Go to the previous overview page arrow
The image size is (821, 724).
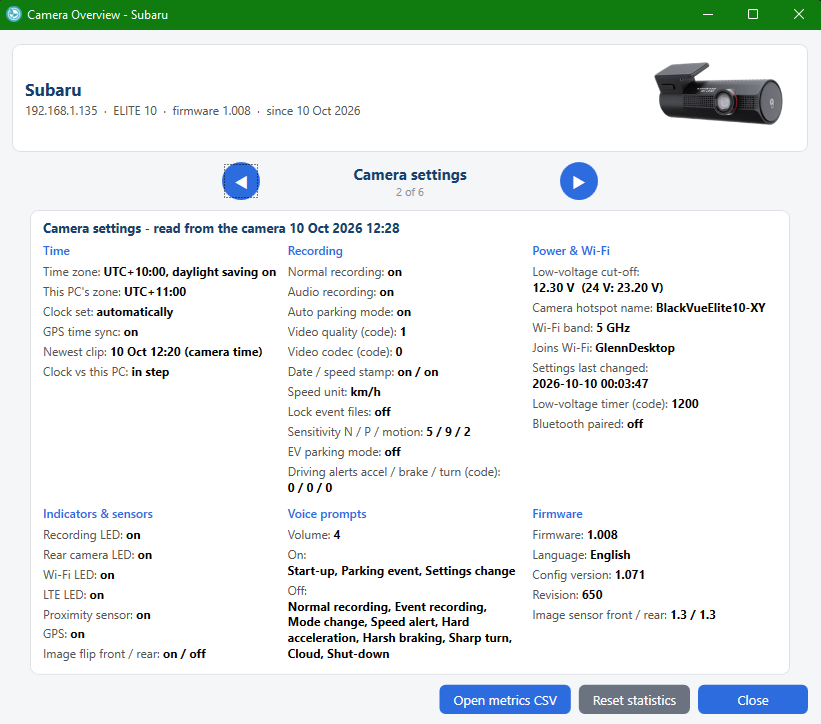(241, 181)
